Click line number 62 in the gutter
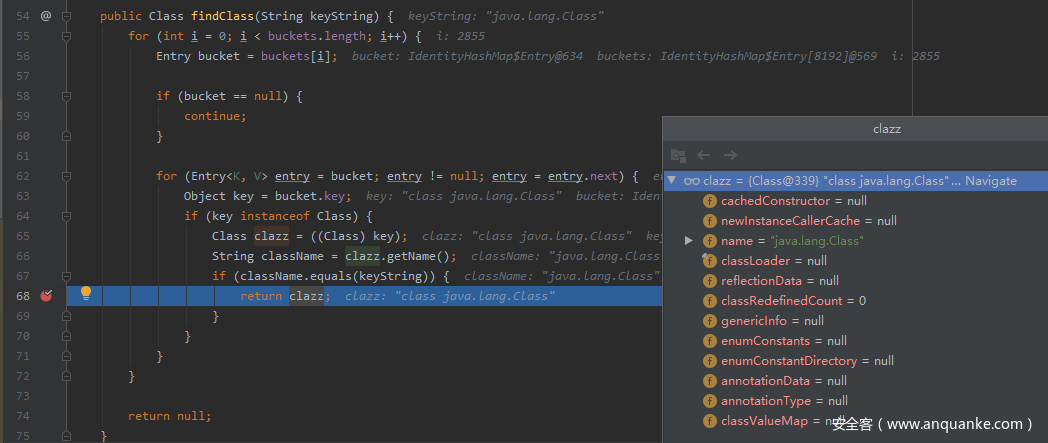The height and width of the screenshot is (443, 1048). 22,176
